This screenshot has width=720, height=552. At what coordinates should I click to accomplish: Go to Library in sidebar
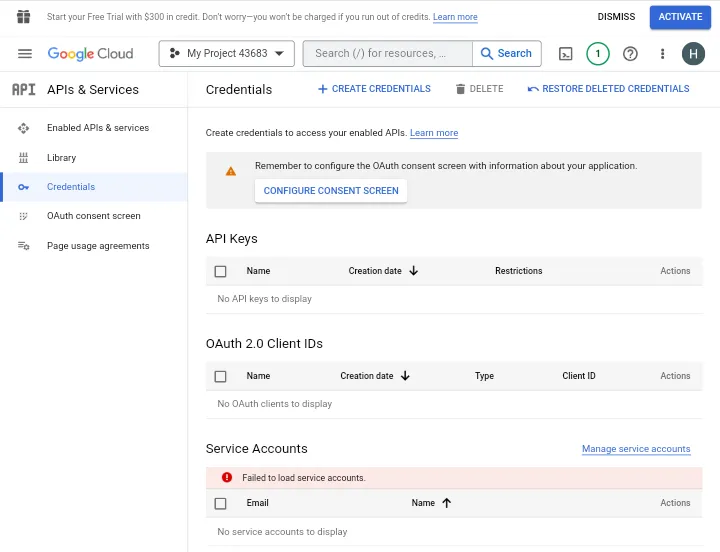(94, 158)
